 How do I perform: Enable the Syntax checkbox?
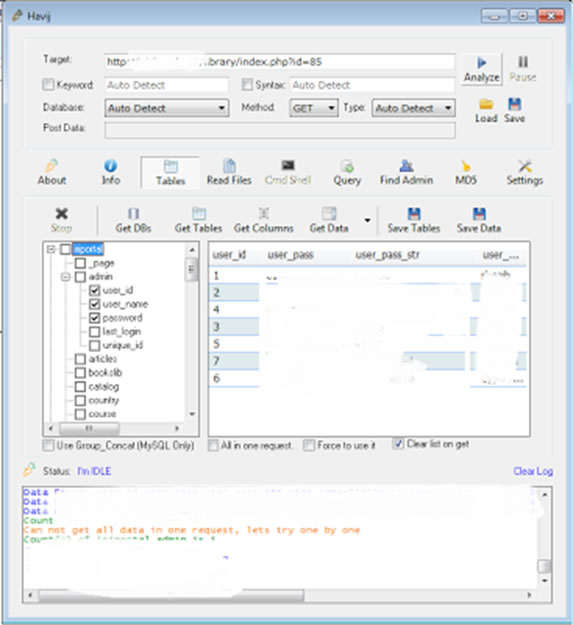pyautogui.click(x=247, y=85)
